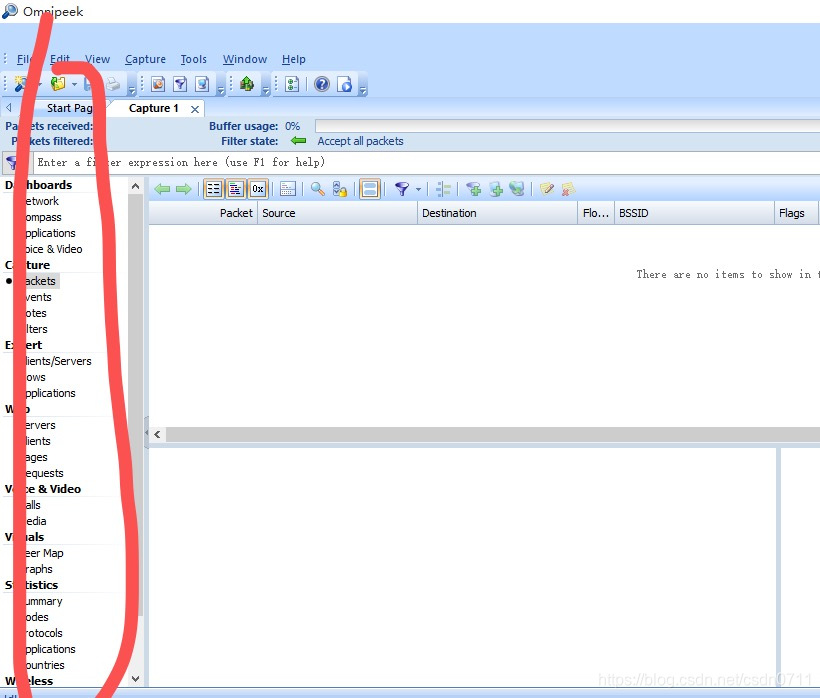Click the filter expression input field
The image size is (820, 698).
tap(427, 163)
